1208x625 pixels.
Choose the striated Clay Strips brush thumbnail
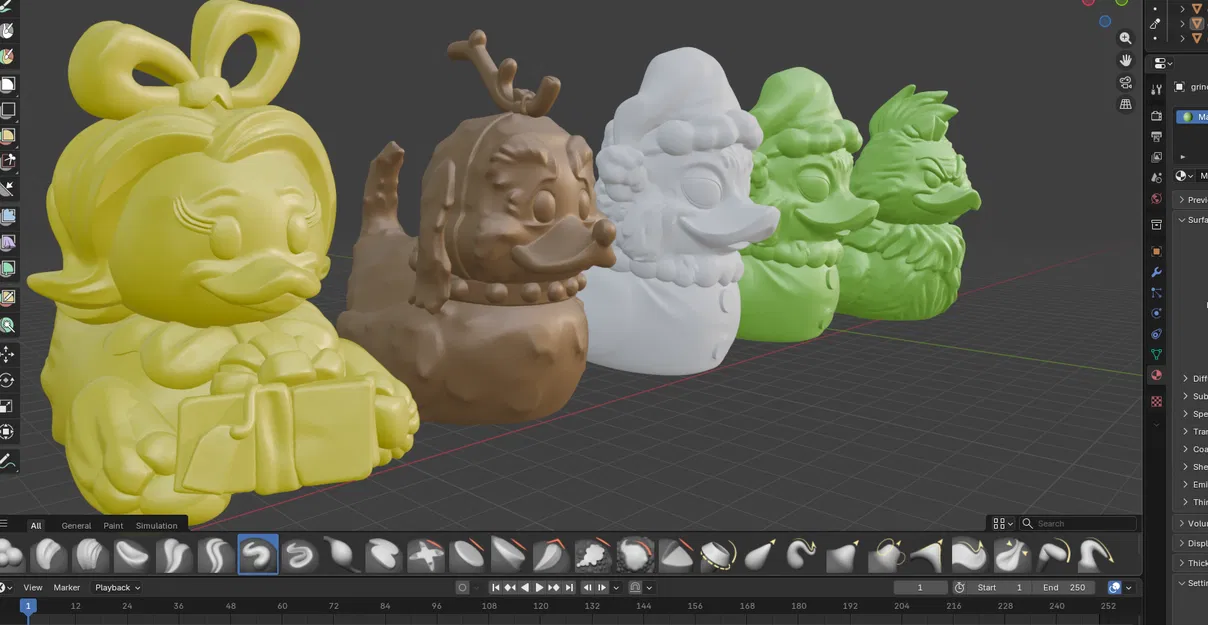coord(90,554)
